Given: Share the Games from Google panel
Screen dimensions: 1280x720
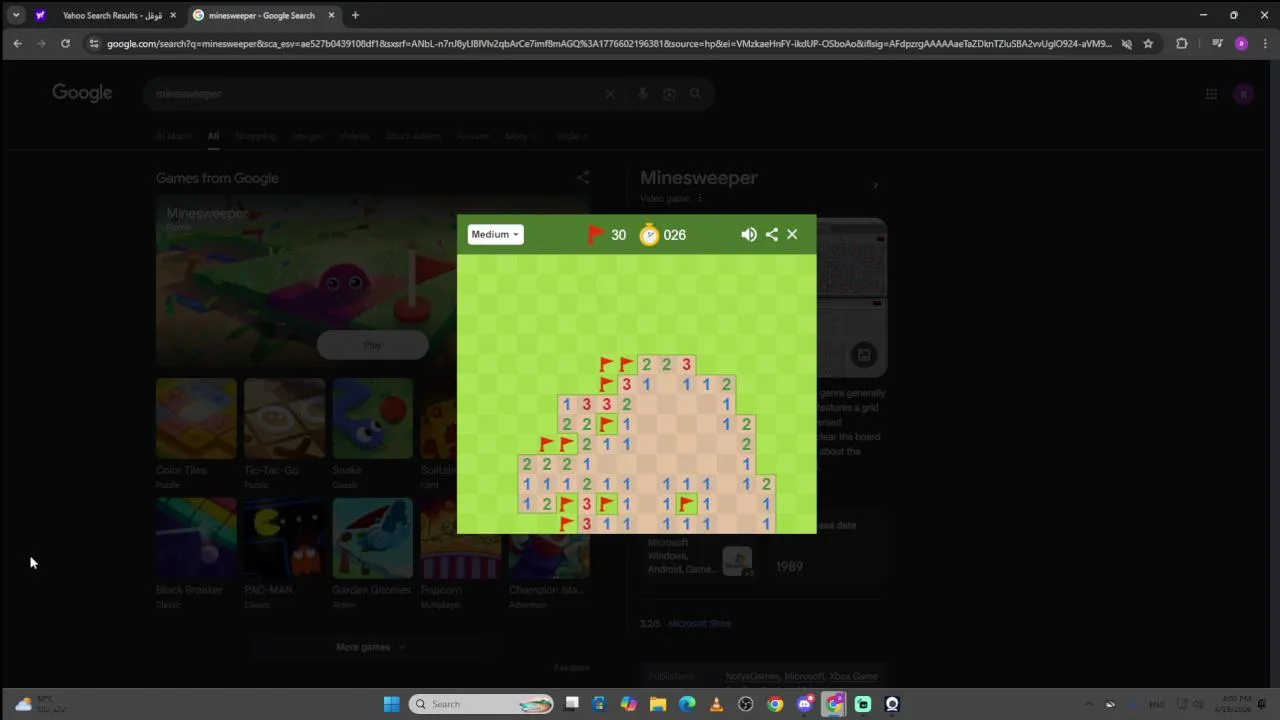Looking at the screenshot, I should (x=583, y=178).
